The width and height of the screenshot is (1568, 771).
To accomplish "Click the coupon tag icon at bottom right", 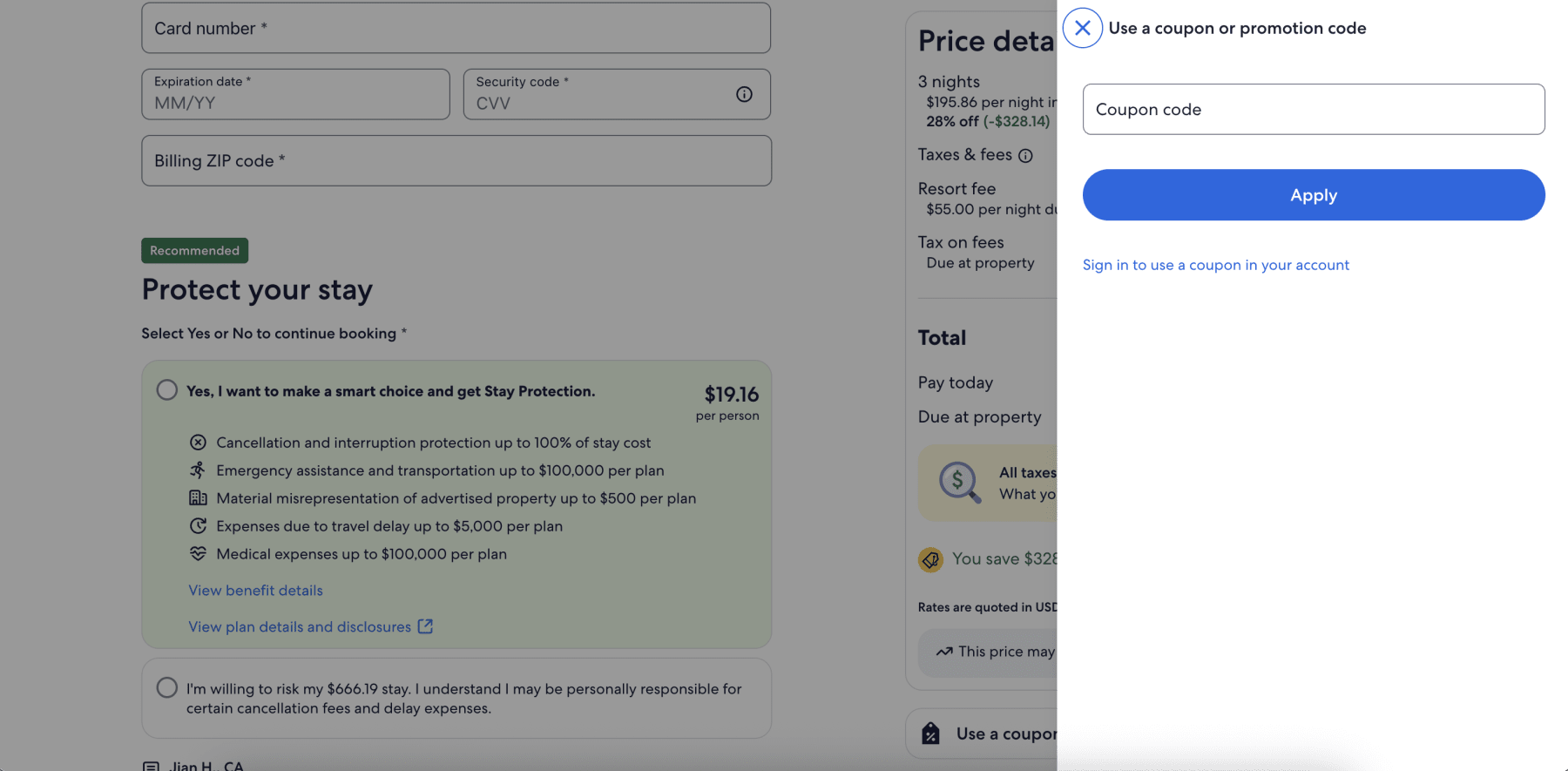I will 931,733.
